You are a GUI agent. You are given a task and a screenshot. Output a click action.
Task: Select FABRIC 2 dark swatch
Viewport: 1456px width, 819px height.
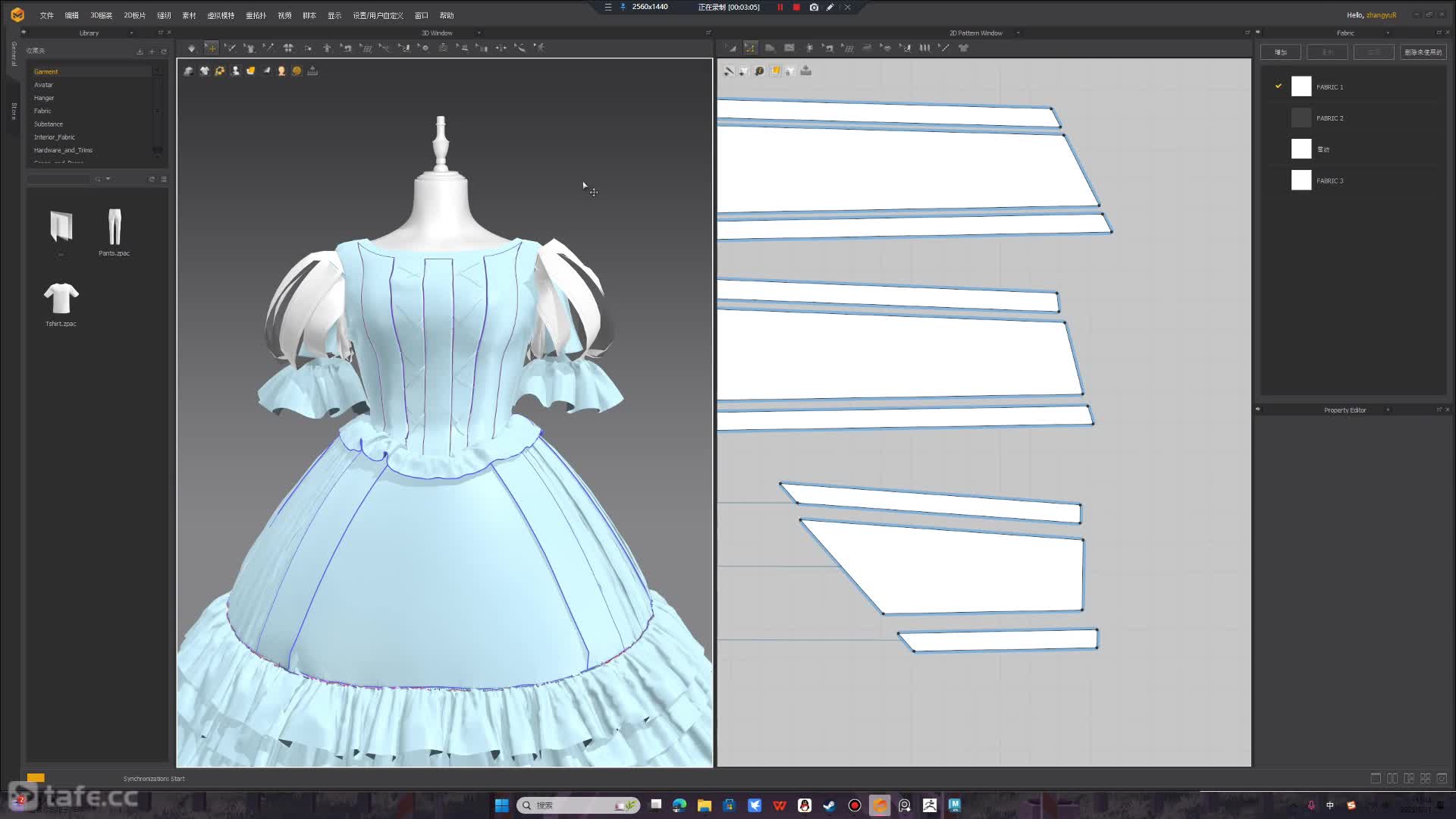pos(1301,118)
